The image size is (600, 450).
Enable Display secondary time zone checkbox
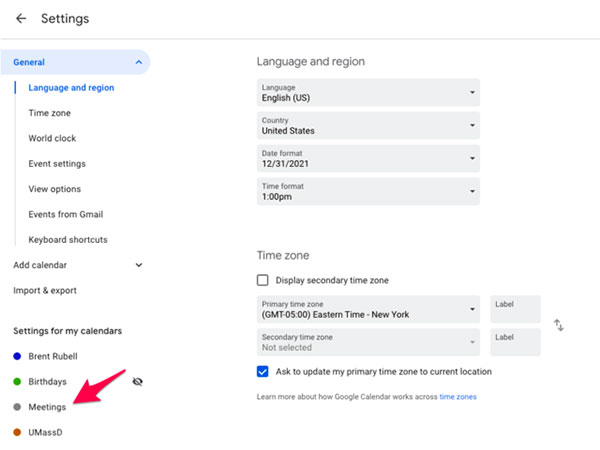[263, 281]
